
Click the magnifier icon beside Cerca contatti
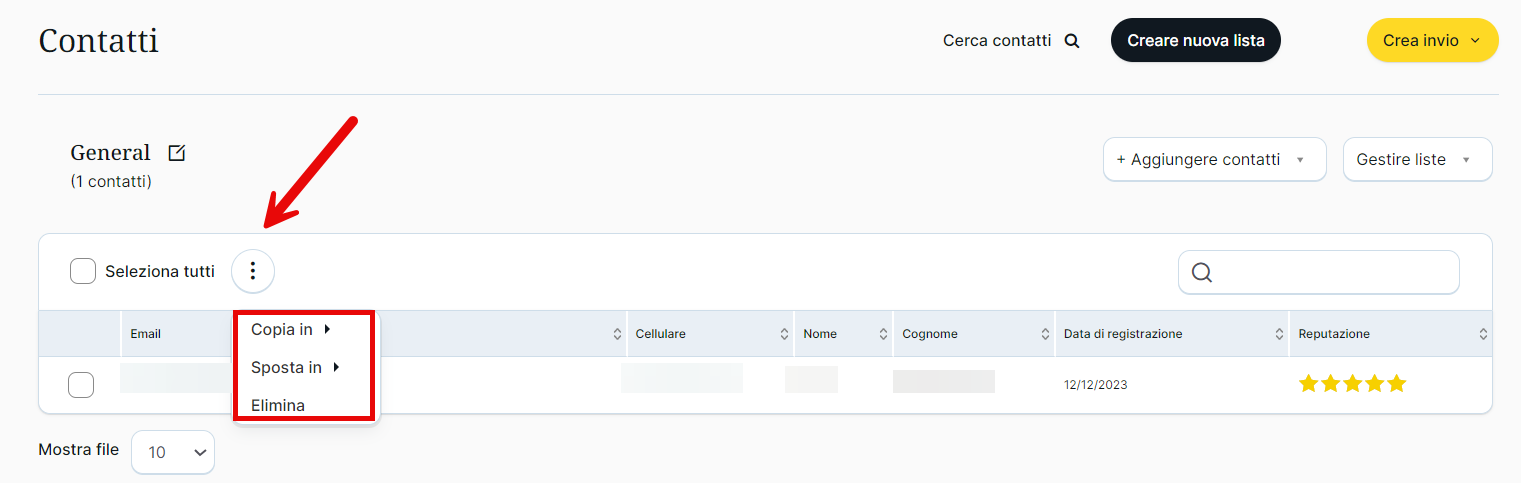pyautogui.click(x=1072, y=41)
